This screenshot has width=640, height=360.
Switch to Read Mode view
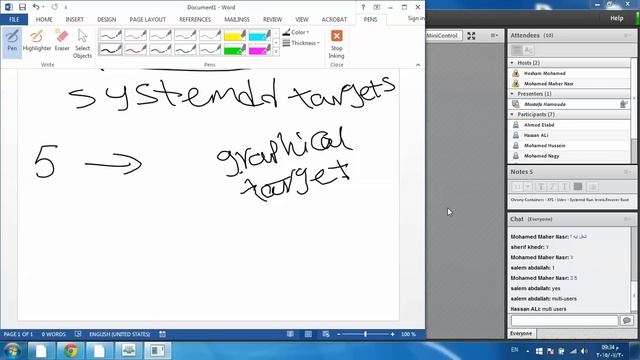(x=290, y=334)
